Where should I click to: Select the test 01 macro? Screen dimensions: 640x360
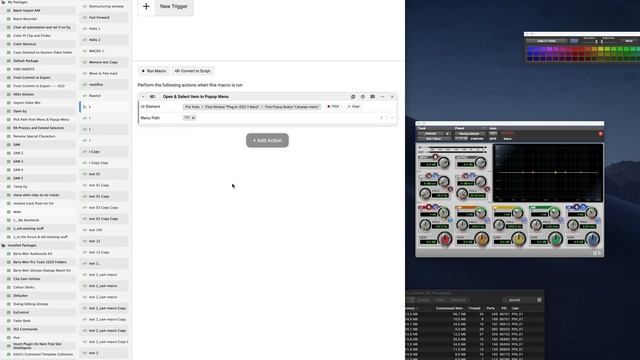coord(104,174)
